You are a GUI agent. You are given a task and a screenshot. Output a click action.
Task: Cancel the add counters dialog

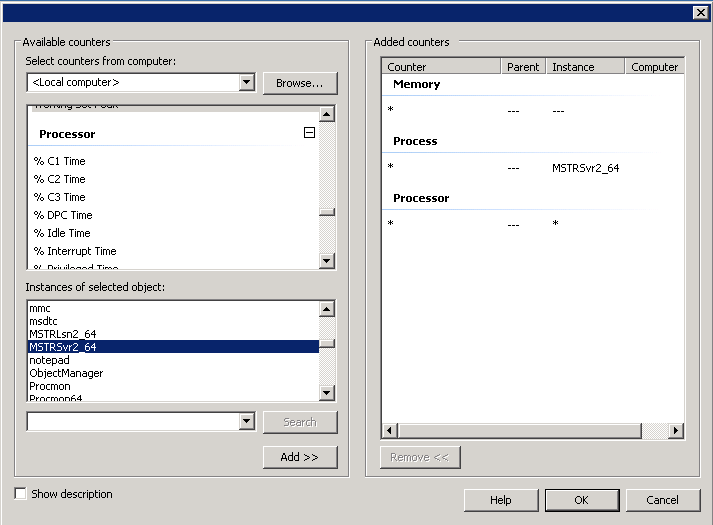662,500
